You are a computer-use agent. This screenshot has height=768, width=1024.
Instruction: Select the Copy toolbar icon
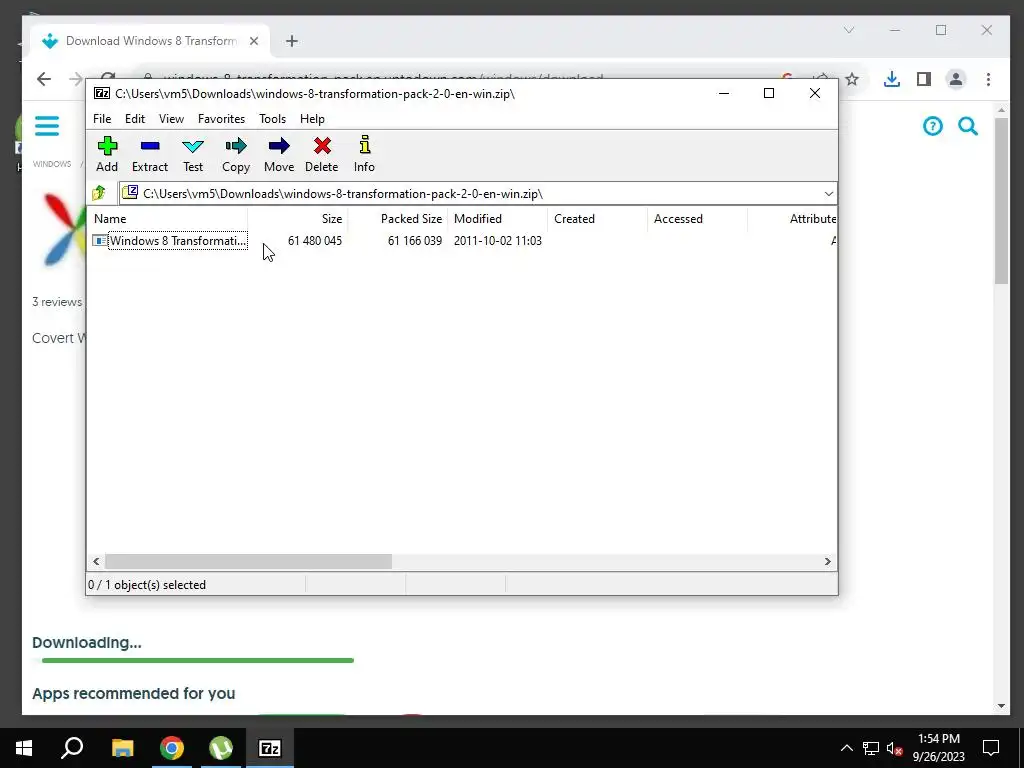[x=236, y=154]
